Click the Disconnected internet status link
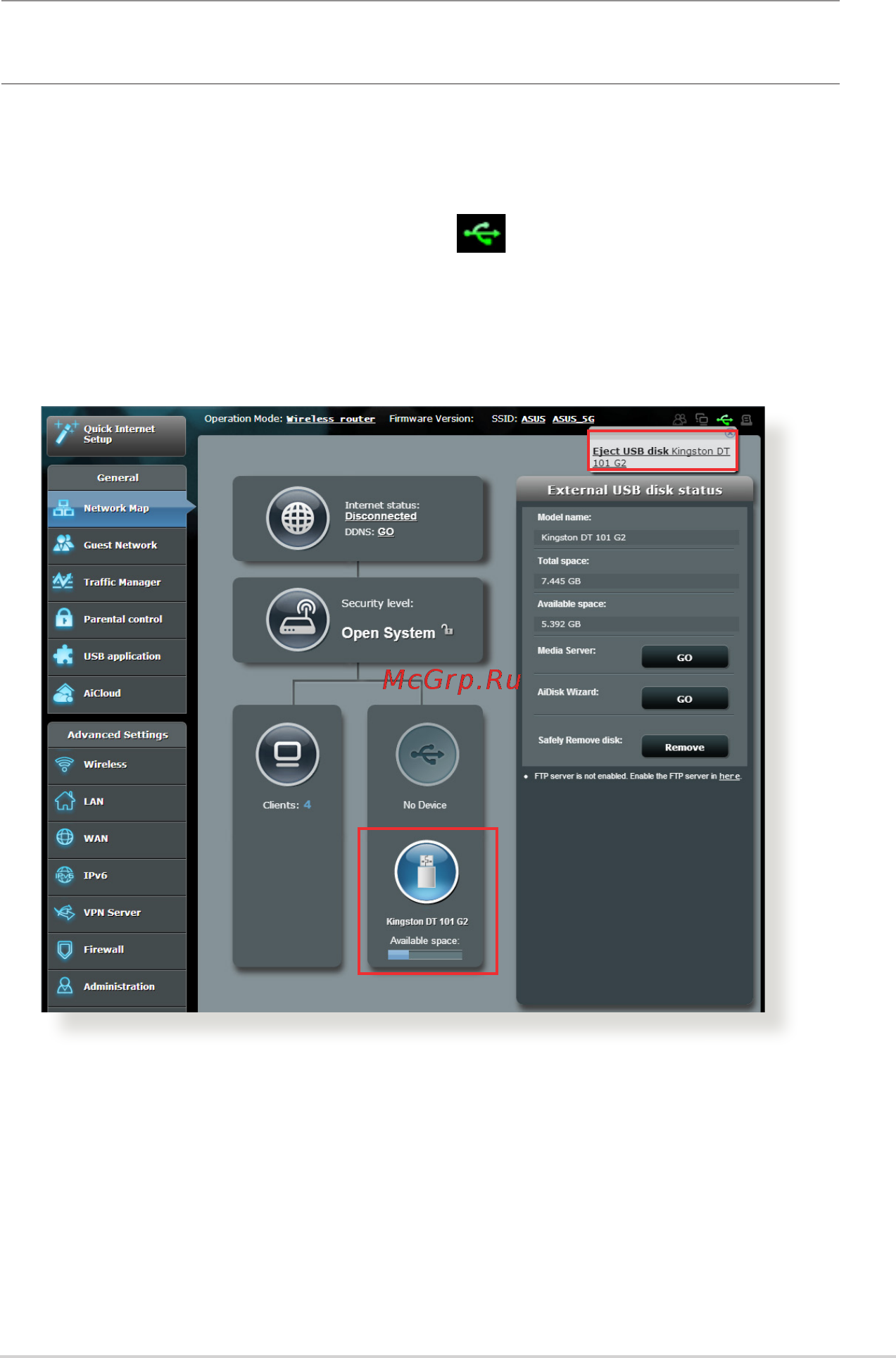The width and height of the screenshot is (896, 1358). 381,516
